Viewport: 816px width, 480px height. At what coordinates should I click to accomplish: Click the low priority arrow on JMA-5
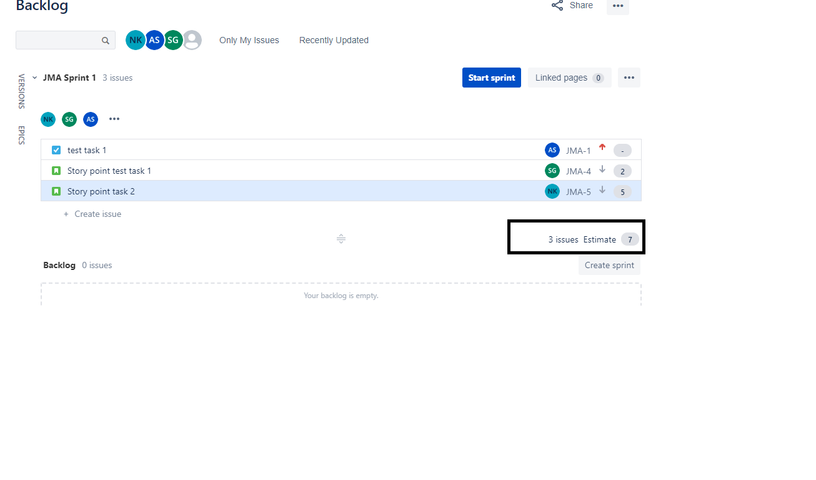[602, 190]
